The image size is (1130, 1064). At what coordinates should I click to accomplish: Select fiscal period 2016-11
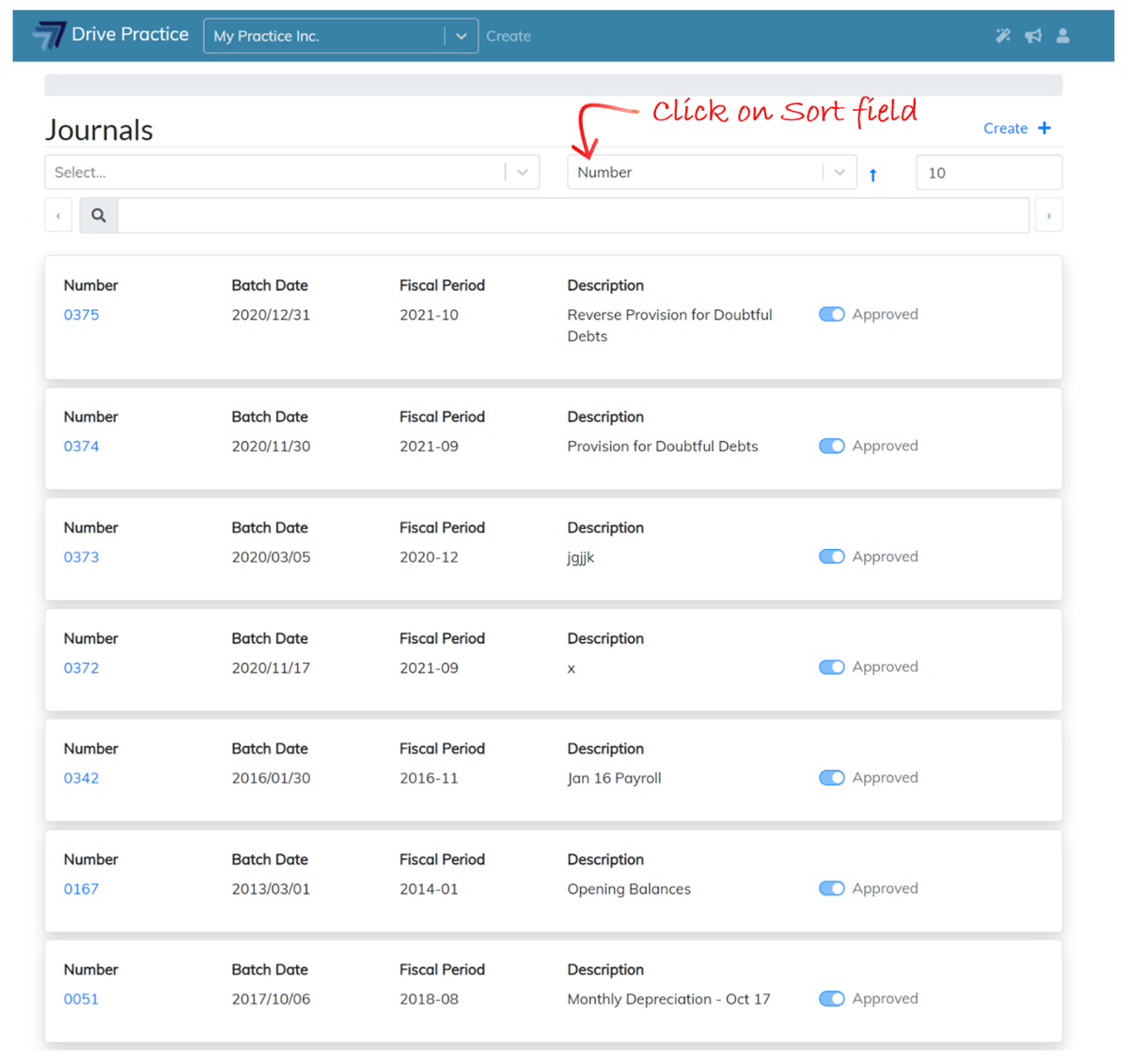[429, 778]
